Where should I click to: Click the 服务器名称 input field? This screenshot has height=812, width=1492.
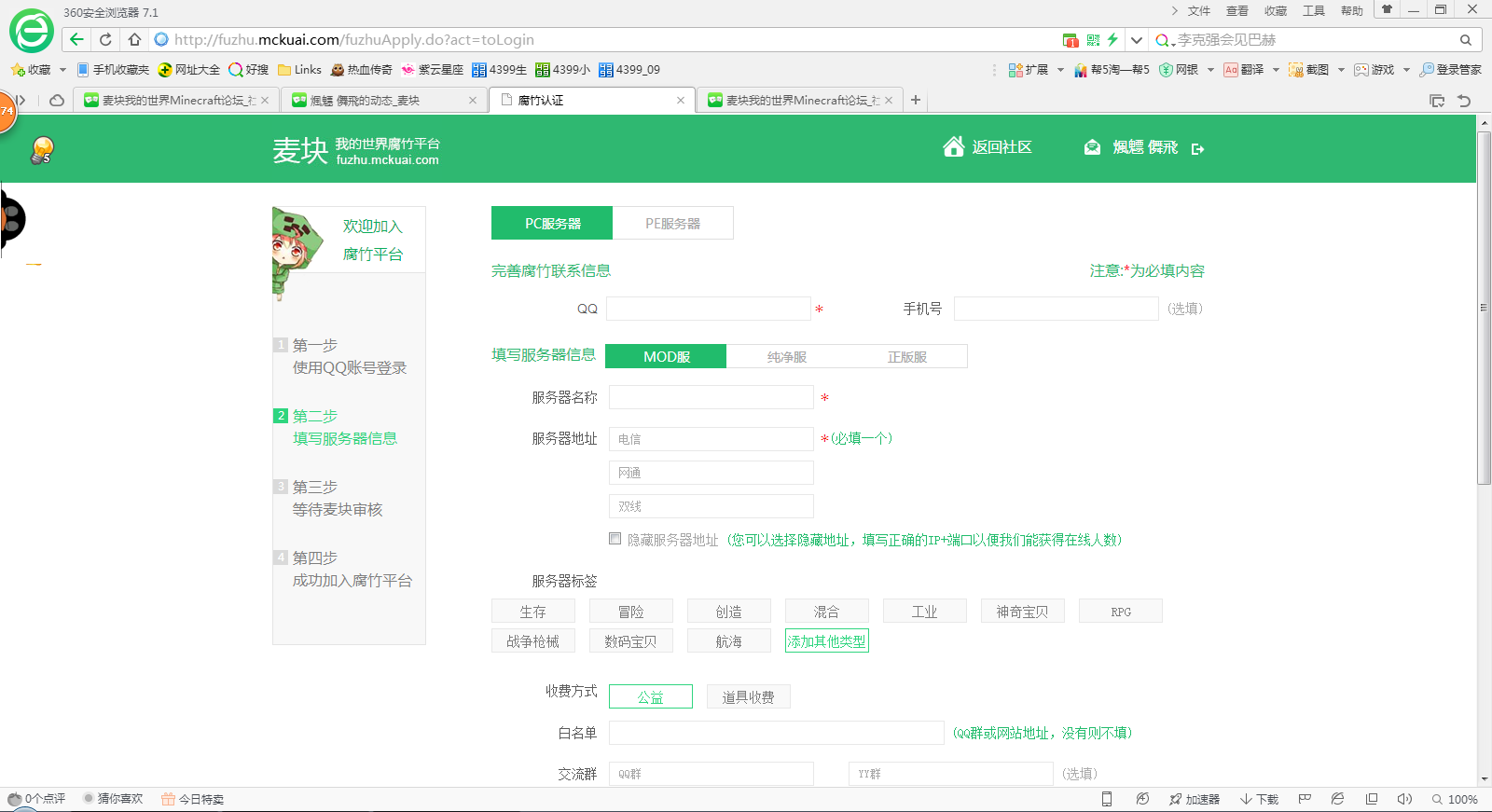[711, 397]
